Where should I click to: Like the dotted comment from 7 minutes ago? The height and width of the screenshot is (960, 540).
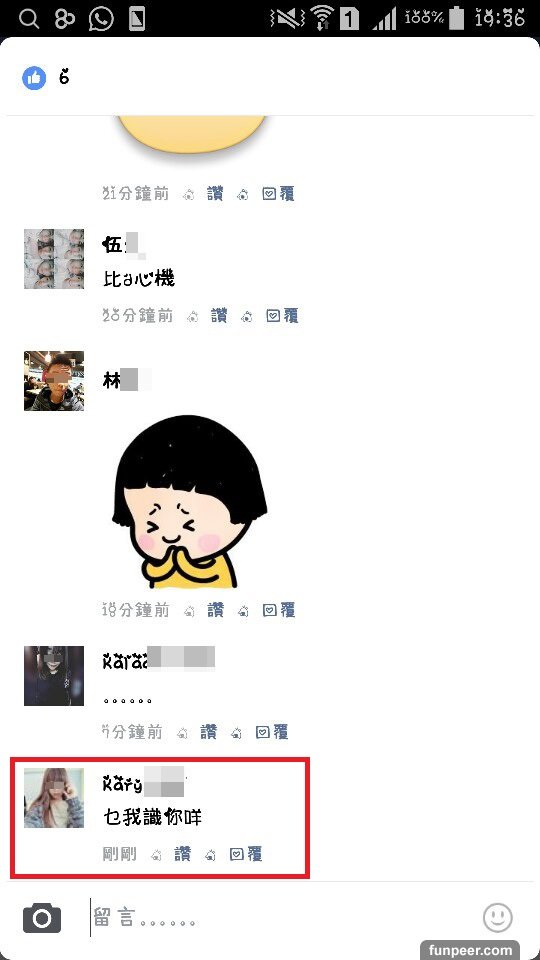[208, 732]
